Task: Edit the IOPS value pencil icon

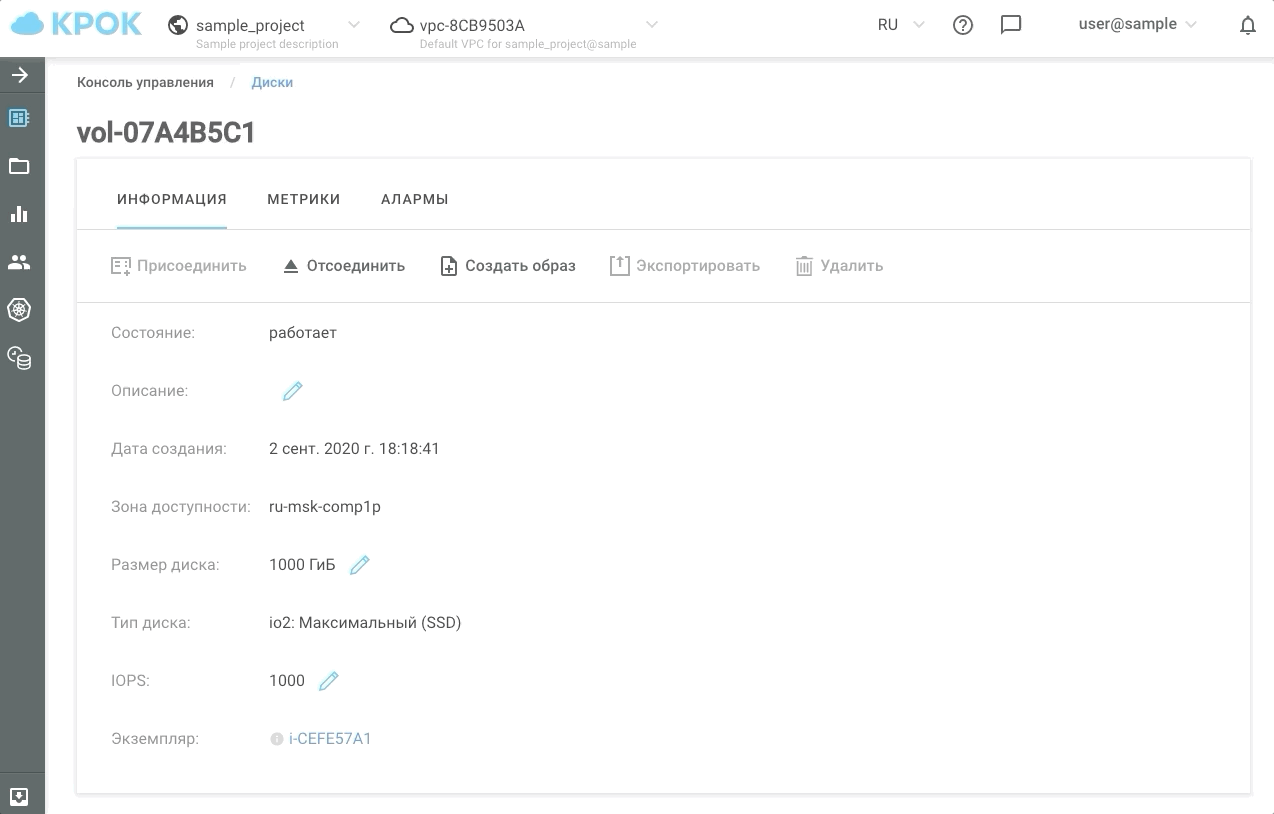Action: [x=328, y=681]
